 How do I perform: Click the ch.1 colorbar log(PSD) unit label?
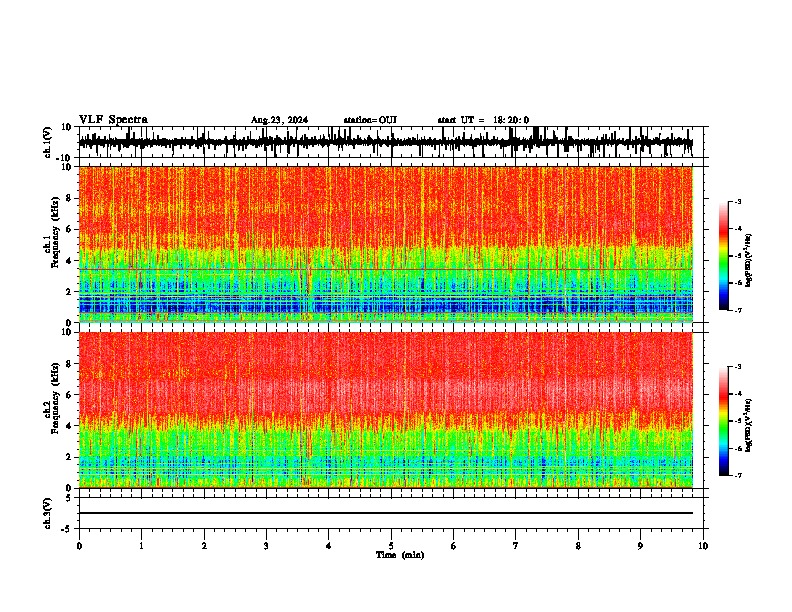pyautogui.click(x=749, y=260)
